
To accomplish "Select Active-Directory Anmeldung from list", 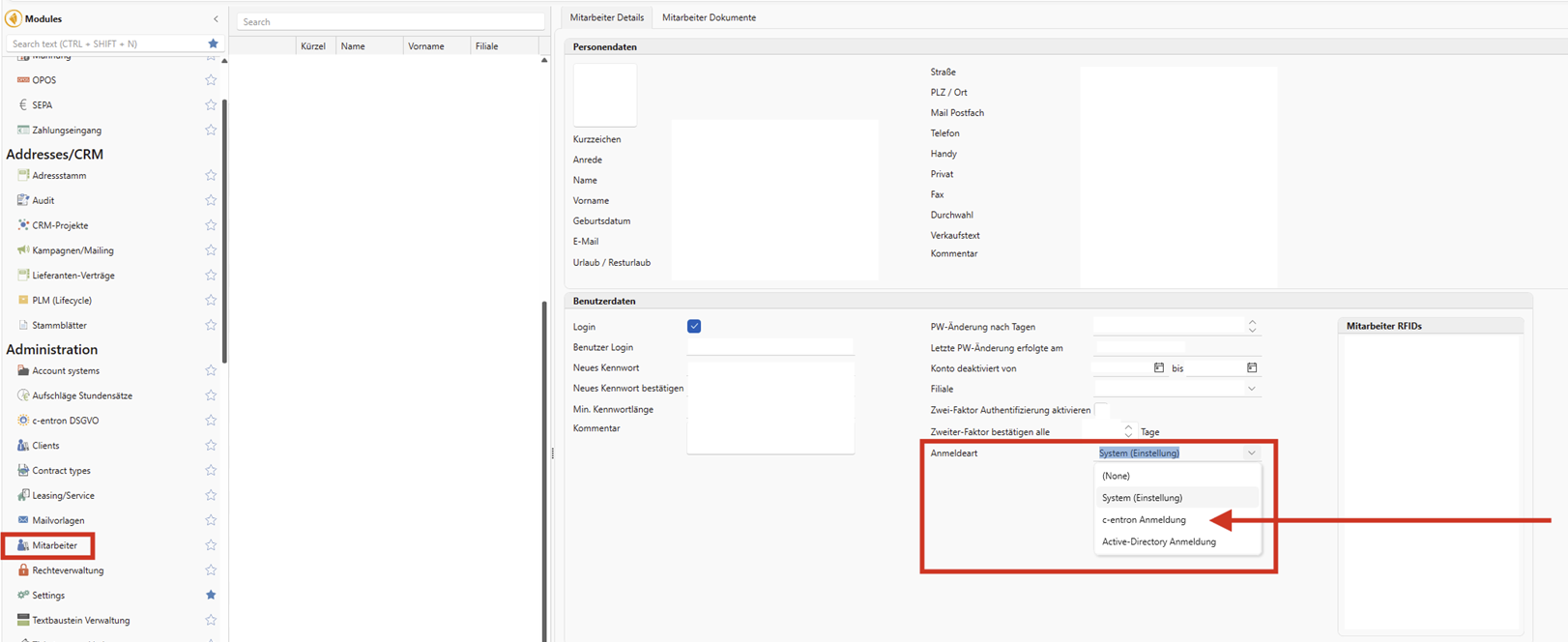I will tap(1158, 542).
